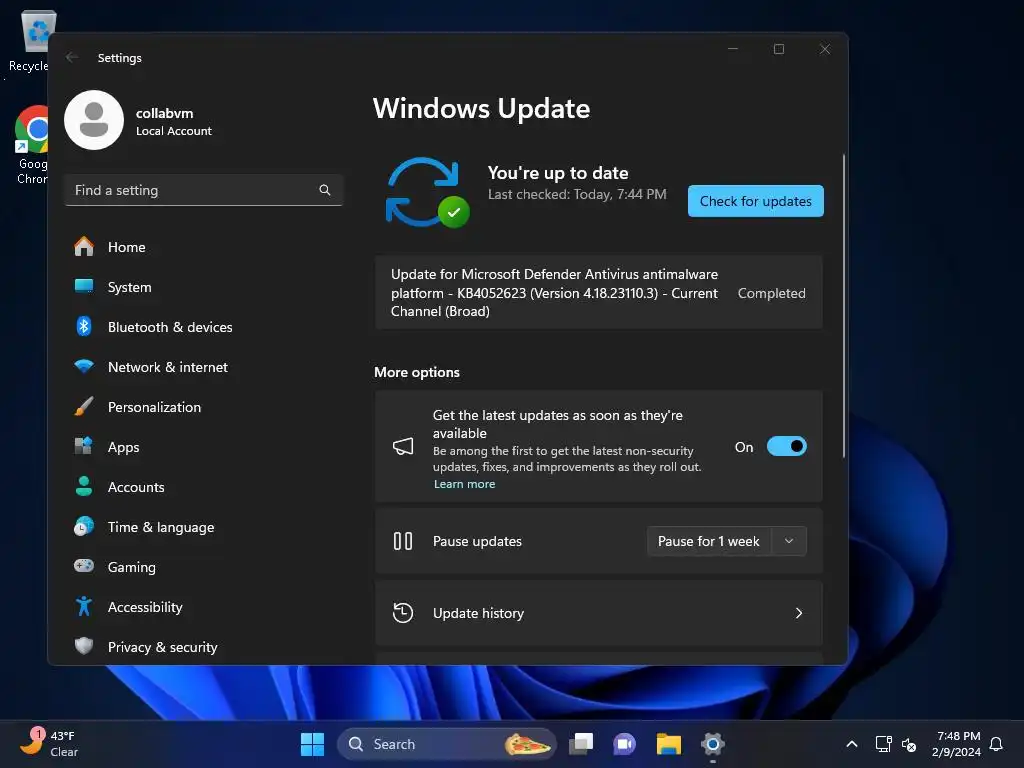Image resolution: width=1024 pixels, height=768 pixels.
Task: Click the megaphone icon for latest updates
Action: coord(403,447)
